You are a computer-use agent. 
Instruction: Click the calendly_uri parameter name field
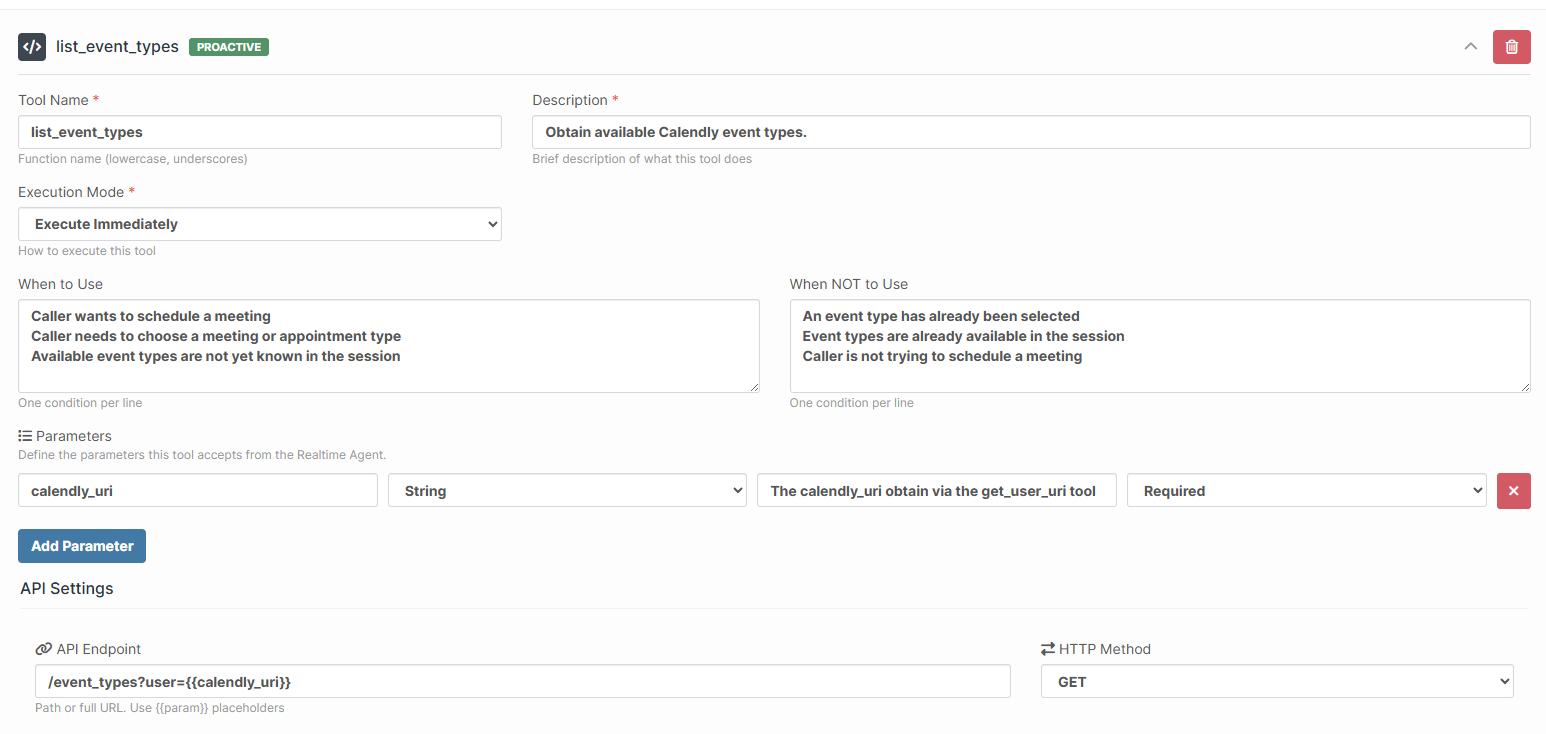coord(197,491)
